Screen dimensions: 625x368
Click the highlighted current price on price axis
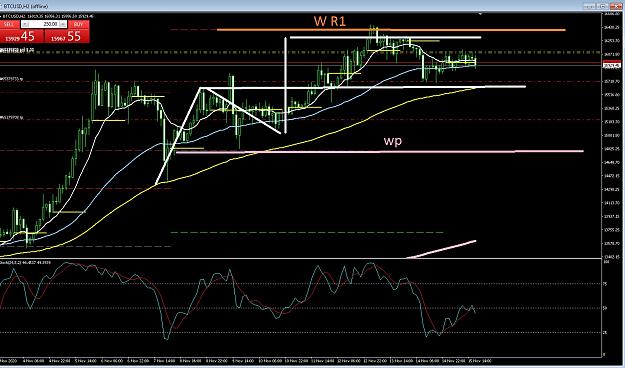click(x=611, y=66)
